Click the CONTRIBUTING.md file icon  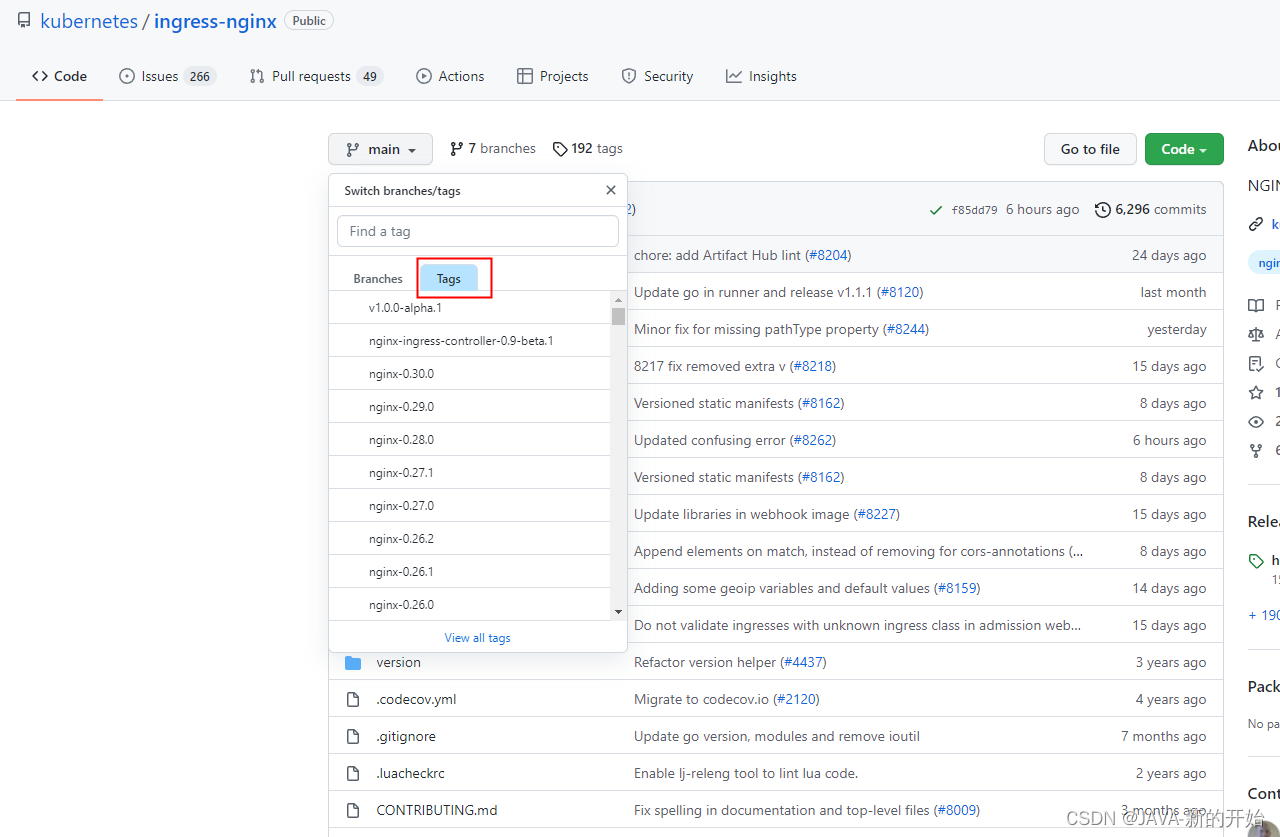[353, 810]
